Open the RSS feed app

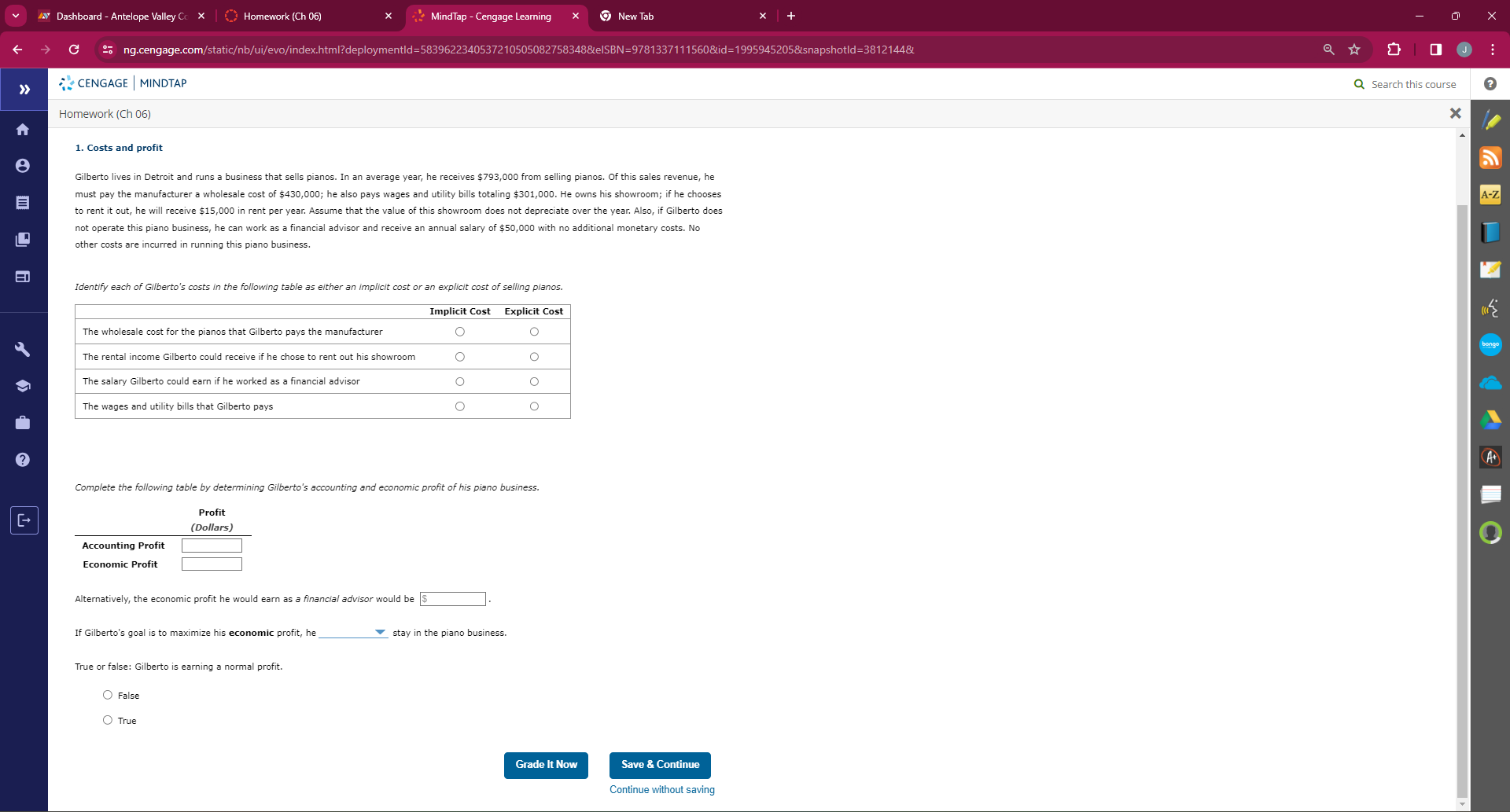click(x=1491, y=157)
